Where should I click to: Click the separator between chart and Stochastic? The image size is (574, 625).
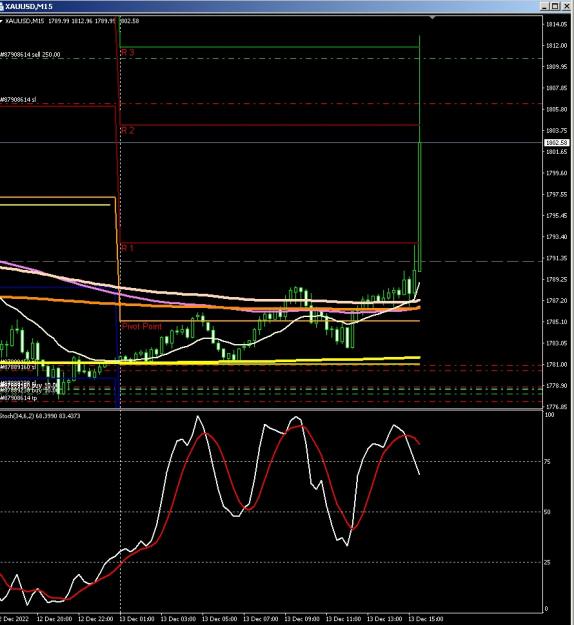271,409
